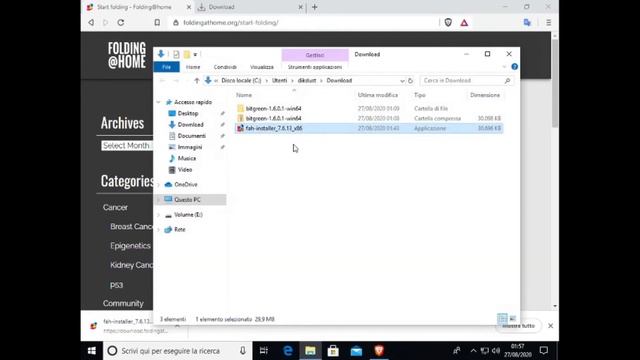Open the Windows Start menu
640x360 pixels.
(92, 351)
